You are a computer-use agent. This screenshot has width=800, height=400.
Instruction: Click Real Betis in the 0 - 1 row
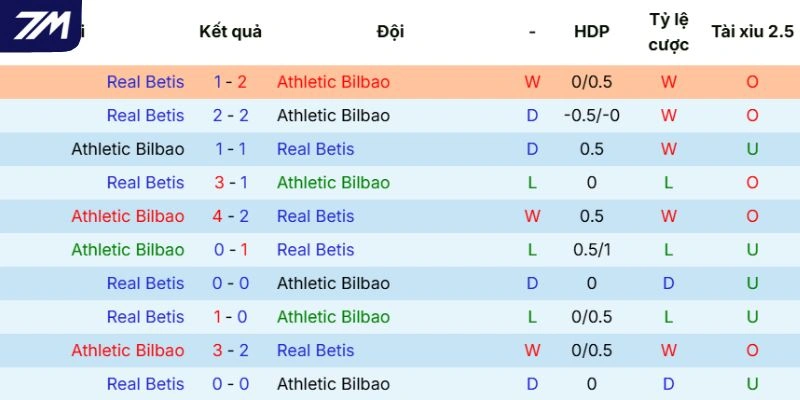315,250
